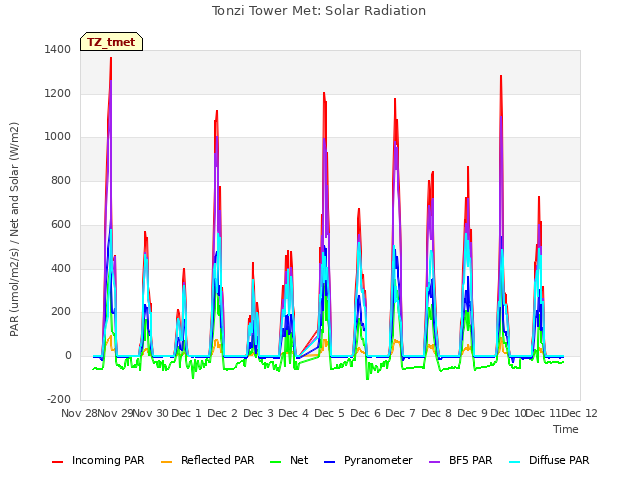Viewport: 640px width, 480px height.
Task: Click the green Net legend swatch
Action: click(276, 462)
